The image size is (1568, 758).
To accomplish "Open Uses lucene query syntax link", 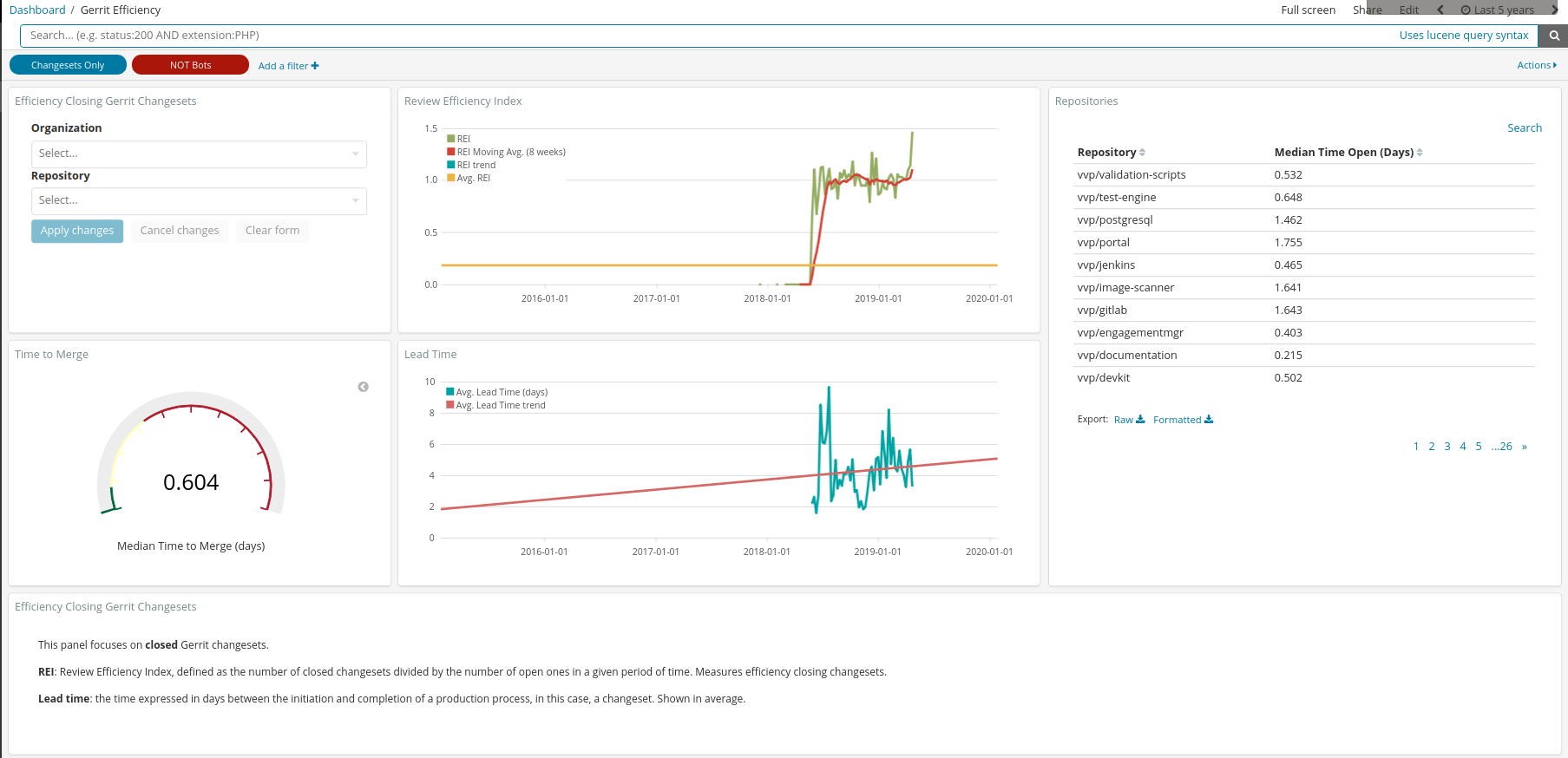I will [1463, 36].
